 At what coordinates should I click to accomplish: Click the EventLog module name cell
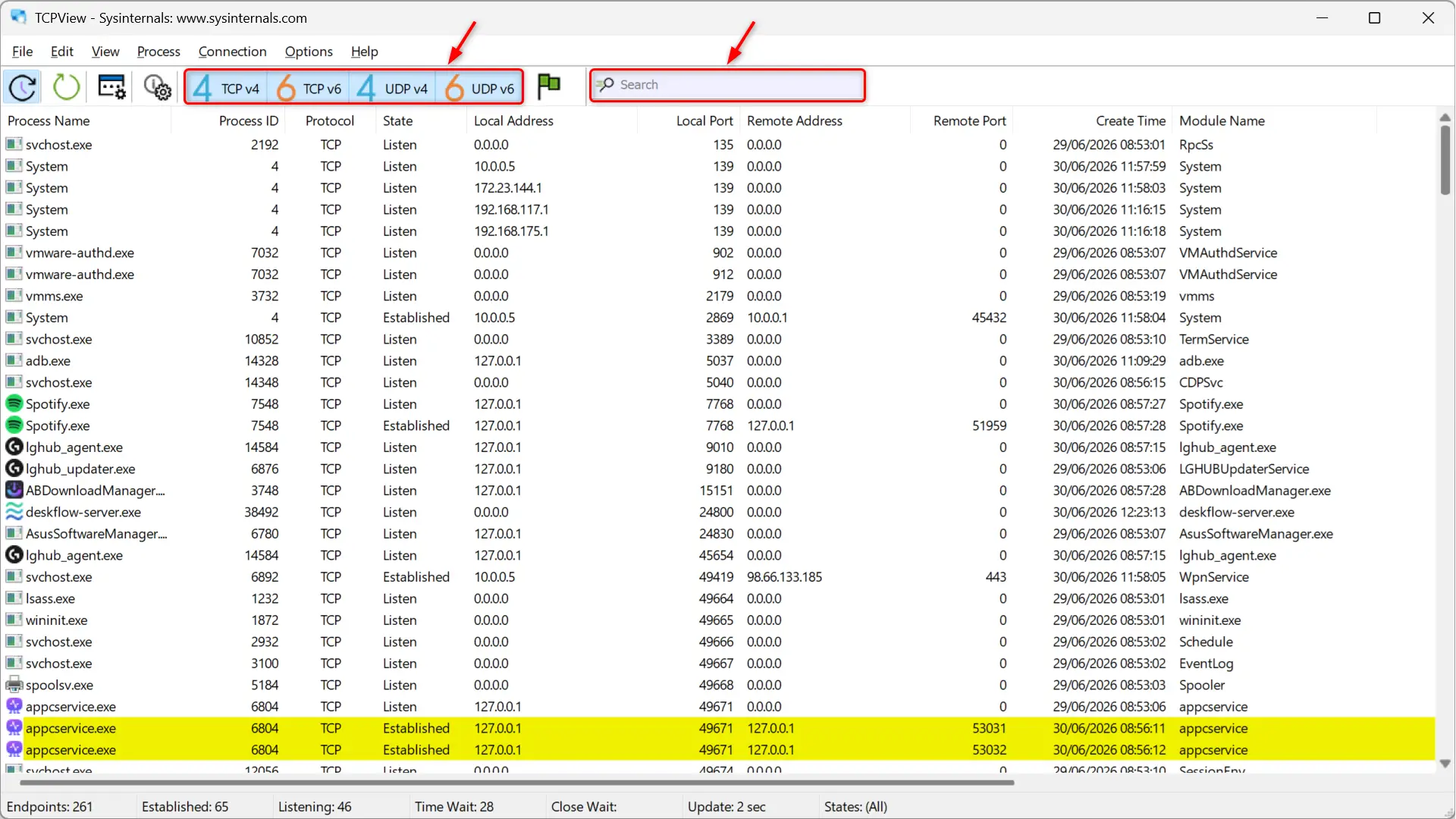1206,664
